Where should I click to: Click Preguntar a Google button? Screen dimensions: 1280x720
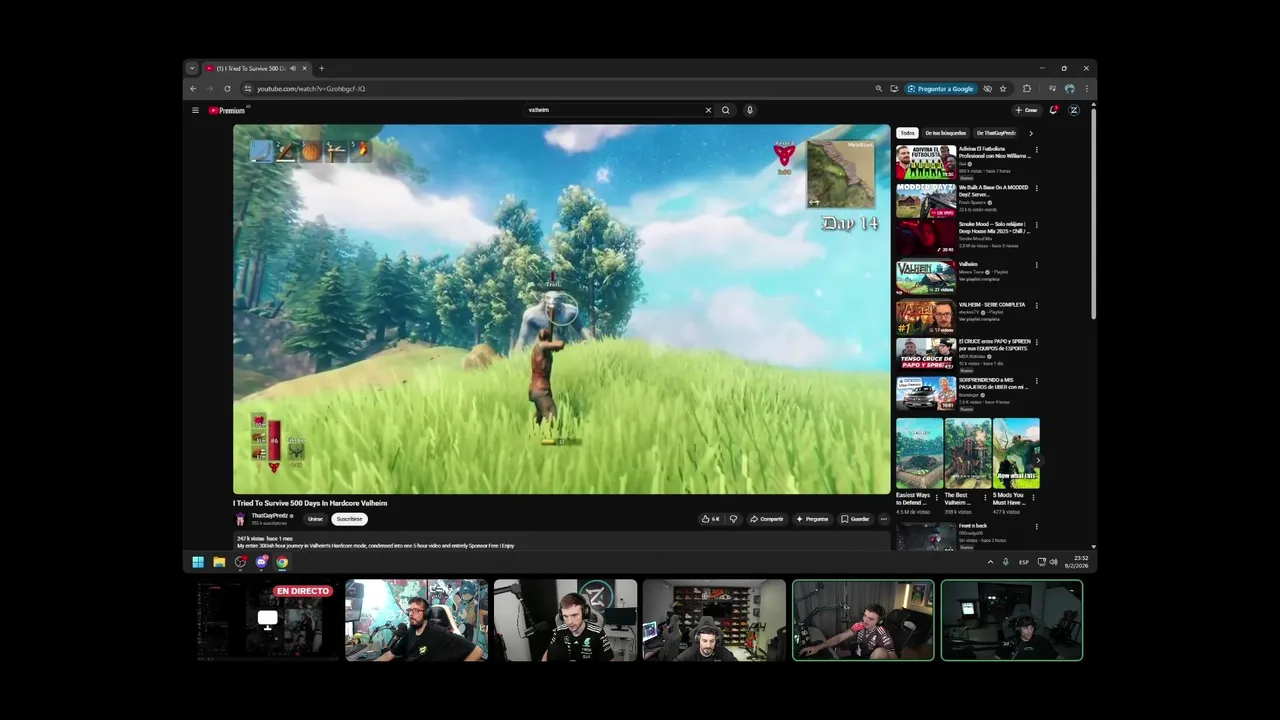[941, 88]
